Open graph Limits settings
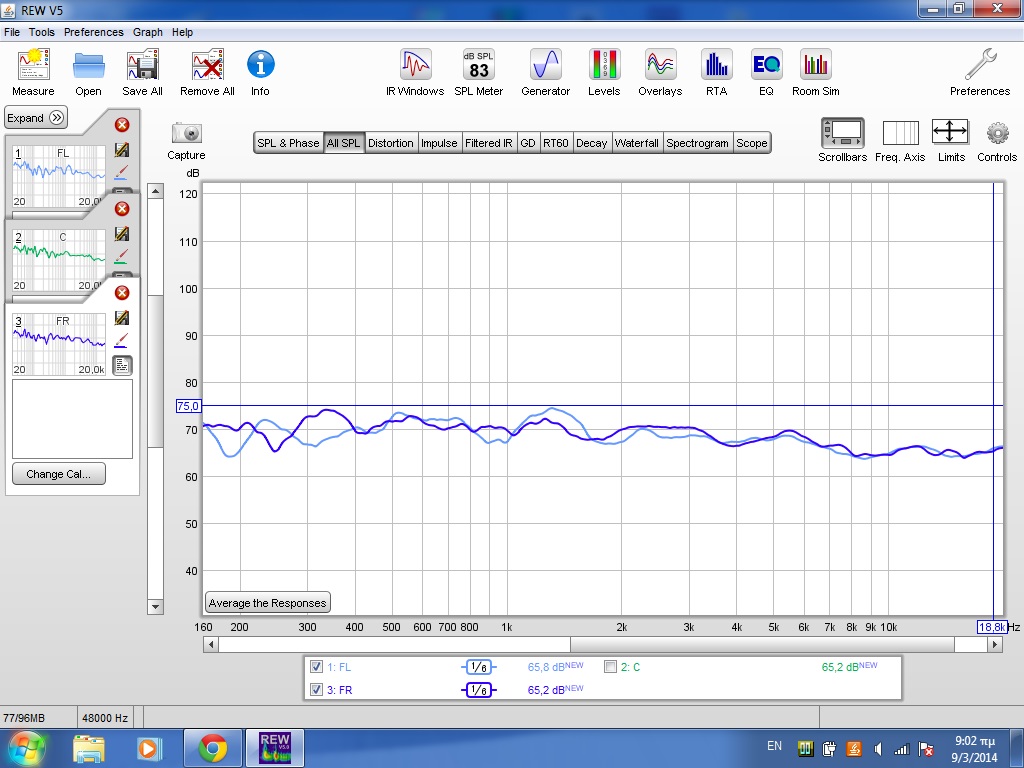This screenshot has height=768, width=1024. click(950, 133)
